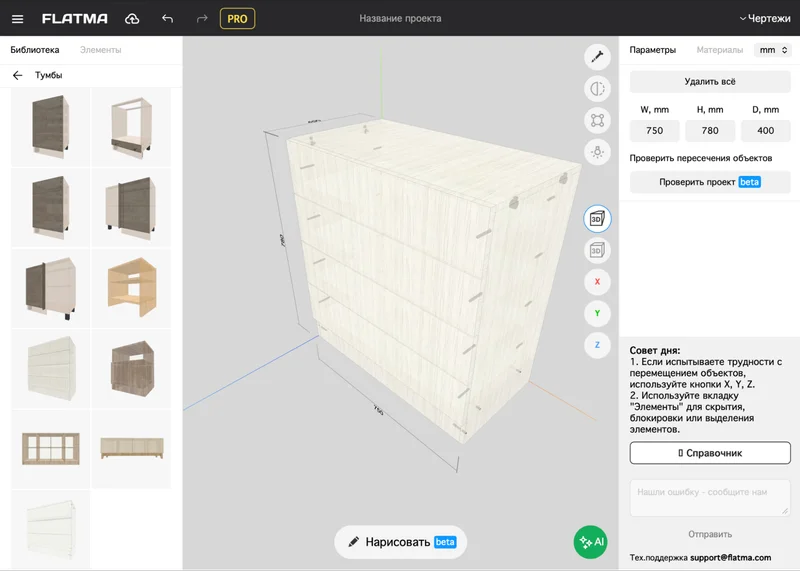Click the W width field with 750
The image size is (800, 571).
click(654, 131)
